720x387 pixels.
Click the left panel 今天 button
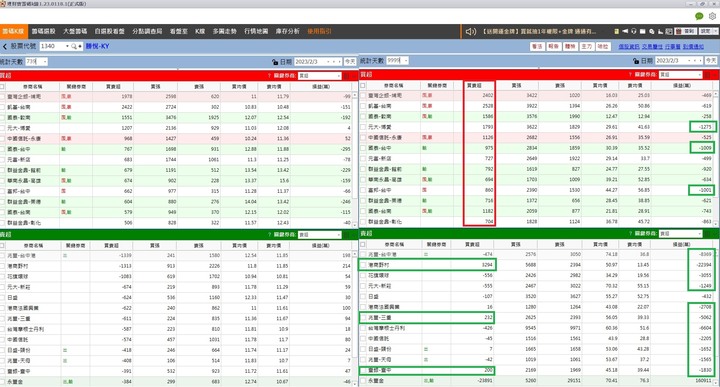point(350,62)
